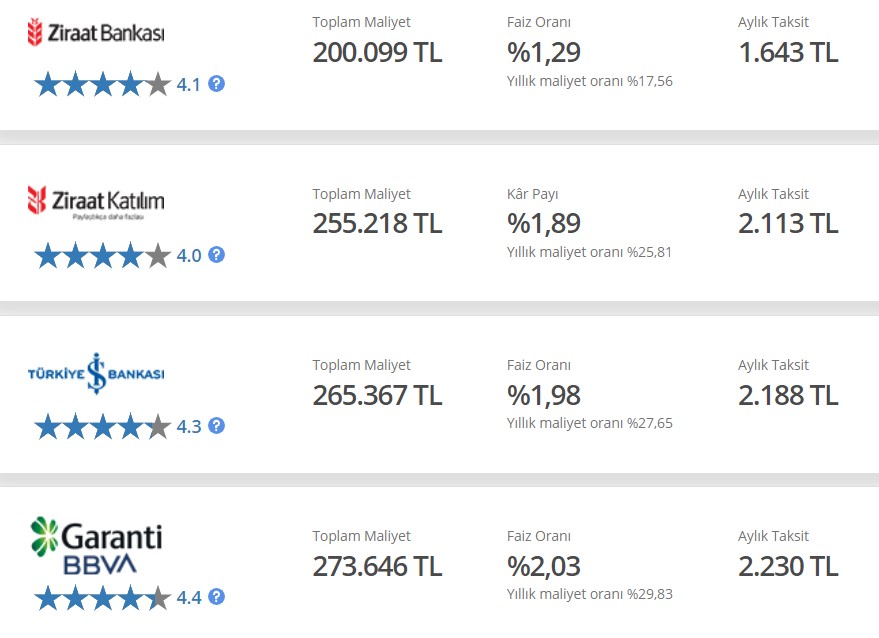This screenshot has height=638, width=879.
Task: Click the Ziraat Katılım logo
Action: pyautogui.click(x=96, y=203)
